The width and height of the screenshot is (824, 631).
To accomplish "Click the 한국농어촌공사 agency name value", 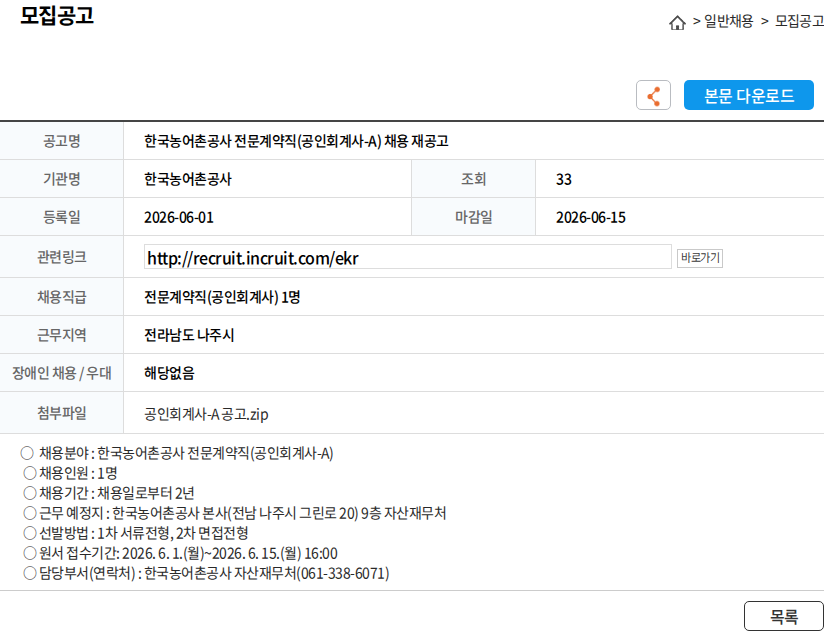I will tap(188, 179).
